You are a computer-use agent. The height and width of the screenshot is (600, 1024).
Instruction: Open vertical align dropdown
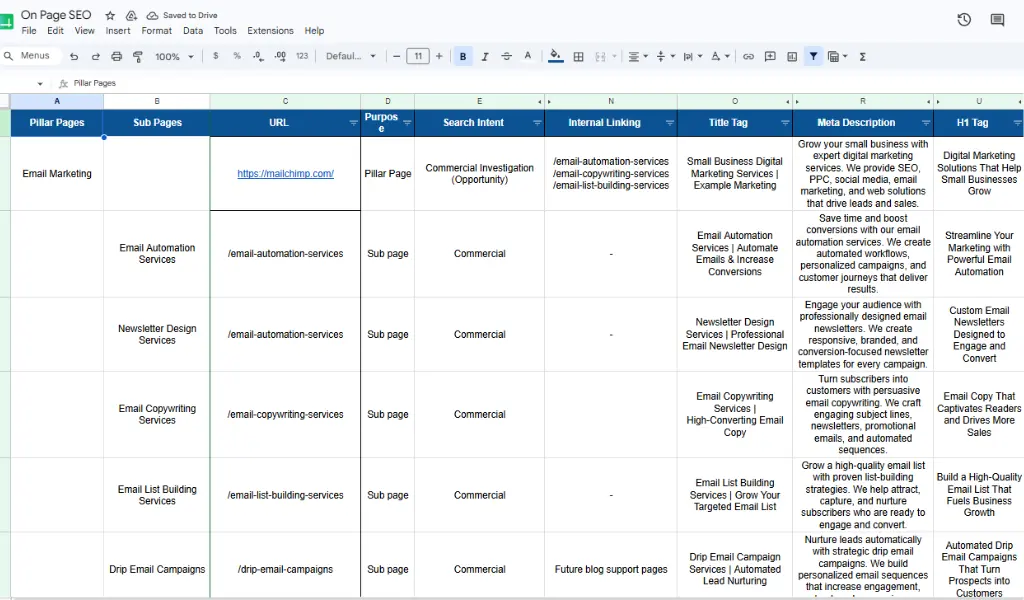tap(665, 57)
